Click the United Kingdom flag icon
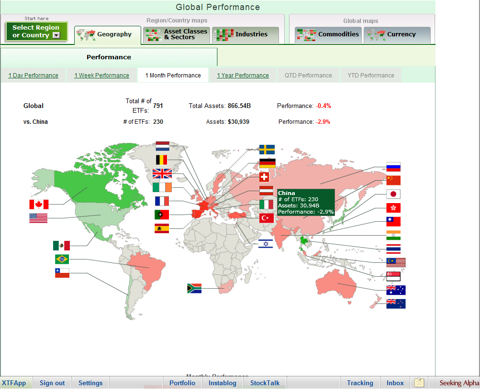This screenshot has width=480, height=389. point(162,174)
